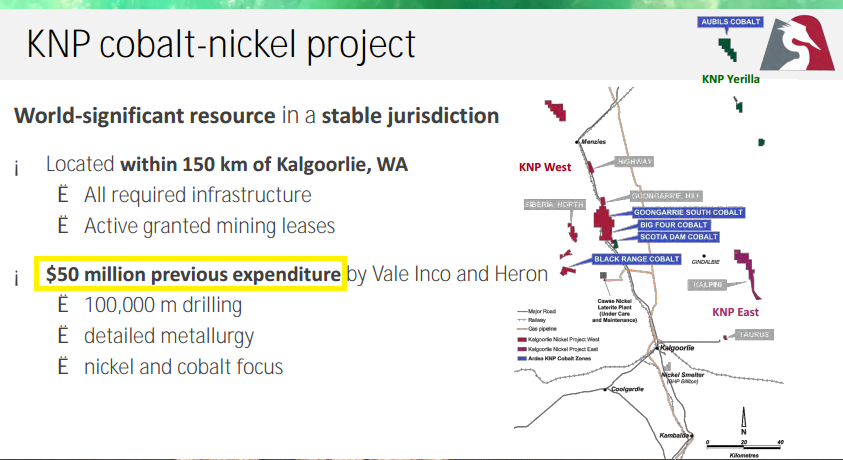Click the 100,000 m drilling bullet
The image size is (843, 460).
coord(163,305)
